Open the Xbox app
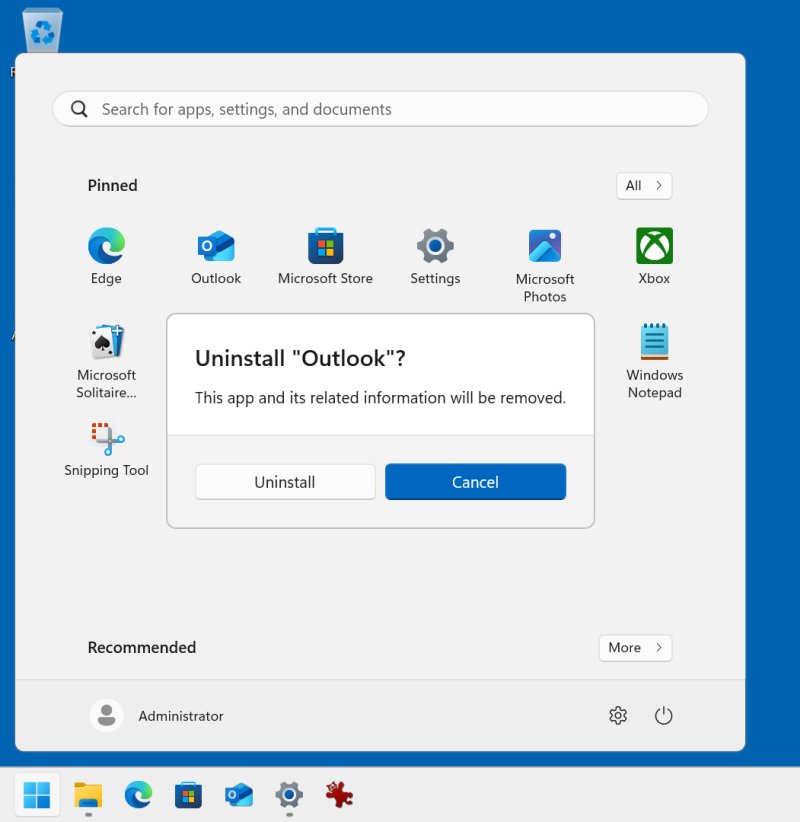Screen dimensions: 800x822 point(653,246)
